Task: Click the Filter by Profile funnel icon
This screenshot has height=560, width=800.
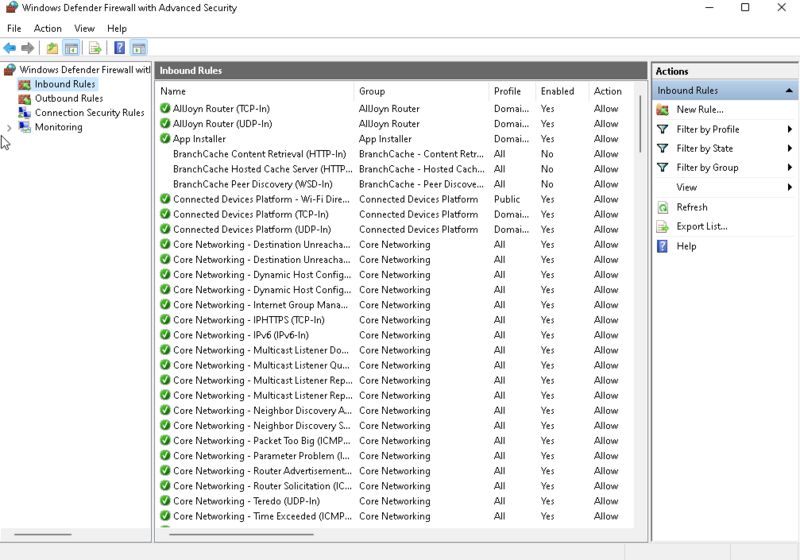Action: tap(663, 129)
